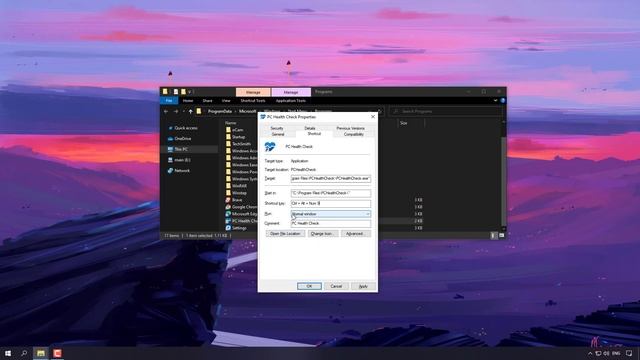Click the Forward arrow in File Explorer
This screenshot has height=360, width=640.
176,111
